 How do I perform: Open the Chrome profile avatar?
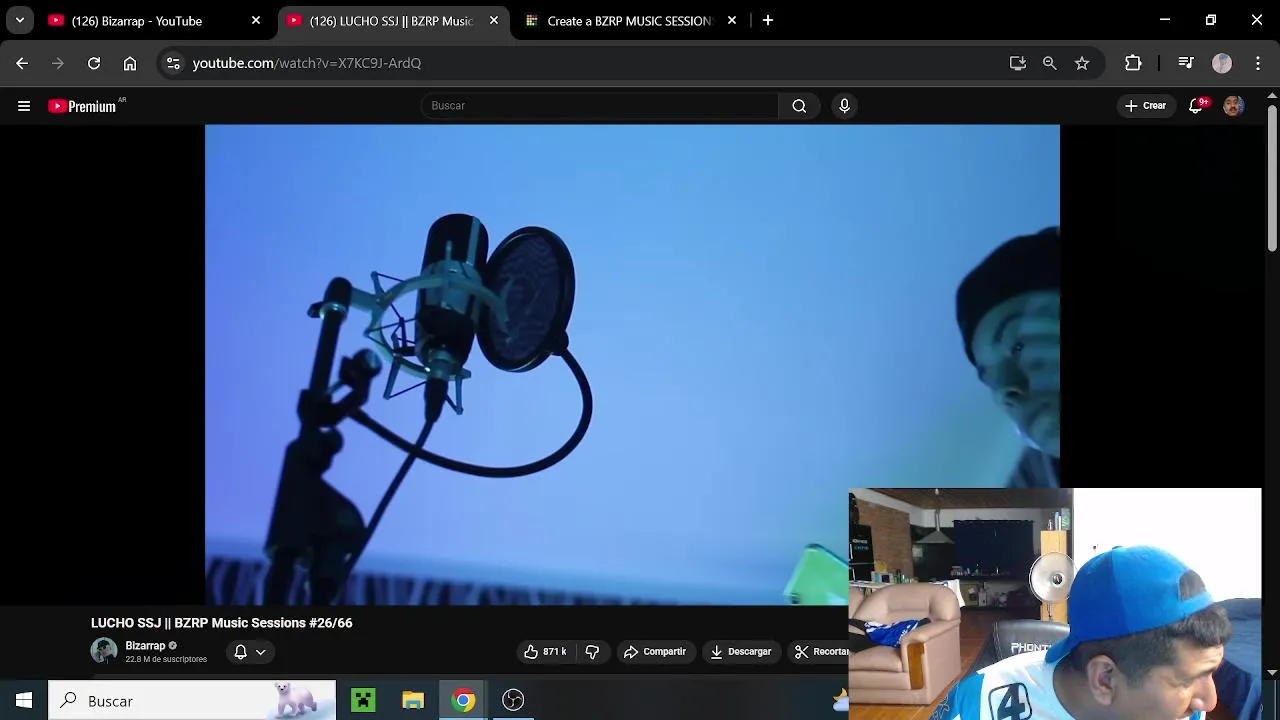(x=1222, y=63)
